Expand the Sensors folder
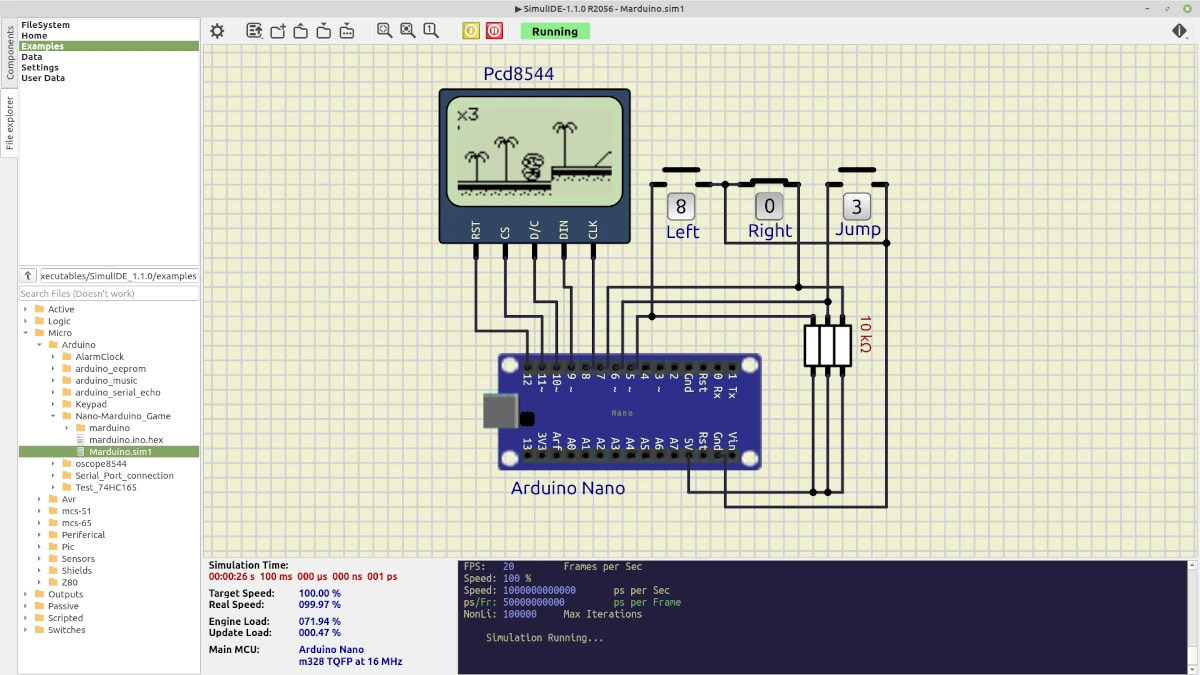The image size is (1200, 675). coord(40,559)
